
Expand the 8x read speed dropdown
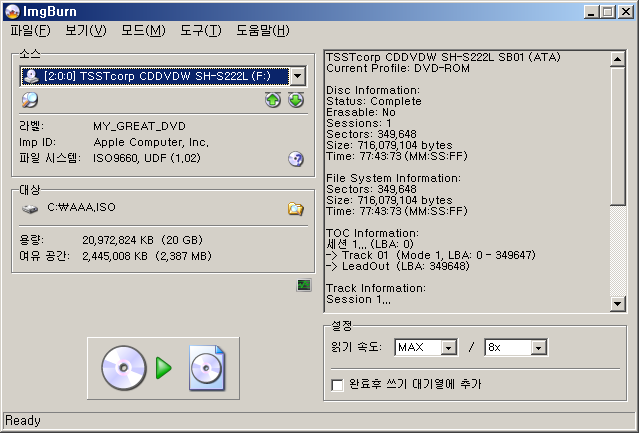tap(538, 347)
